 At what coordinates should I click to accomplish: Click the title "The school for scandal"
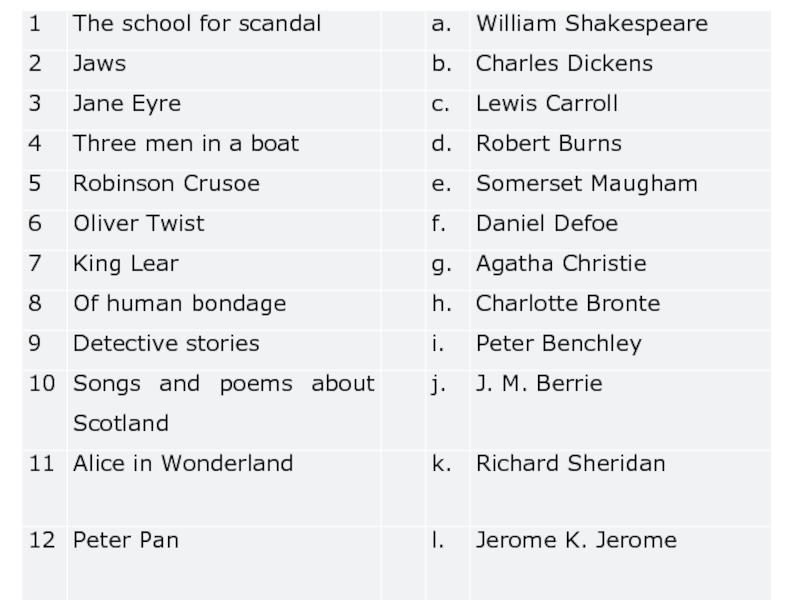coord(197,23)
